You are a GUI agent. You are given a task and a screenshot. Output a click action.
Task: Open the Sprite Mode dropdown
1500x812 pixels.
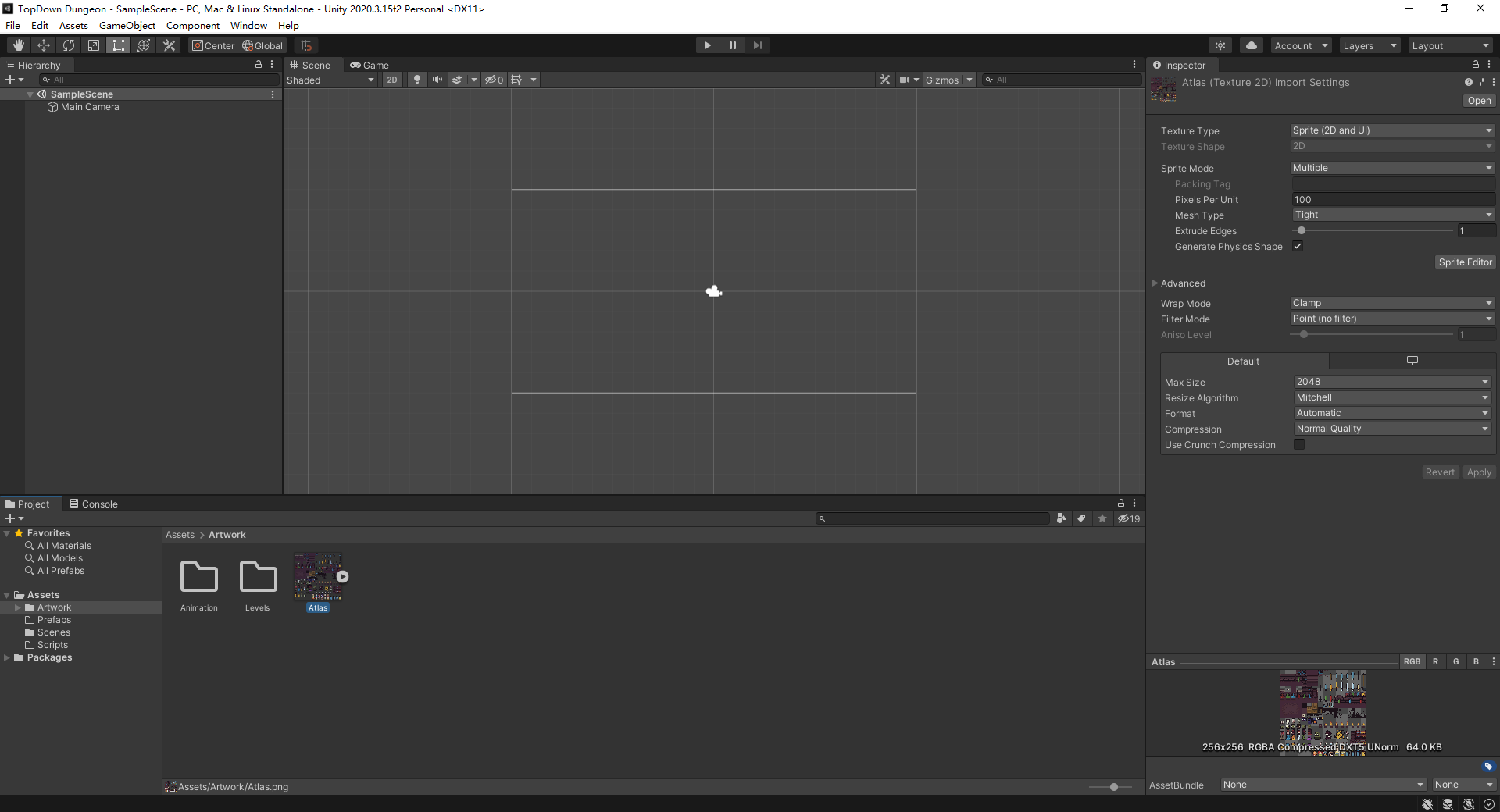1391,168
